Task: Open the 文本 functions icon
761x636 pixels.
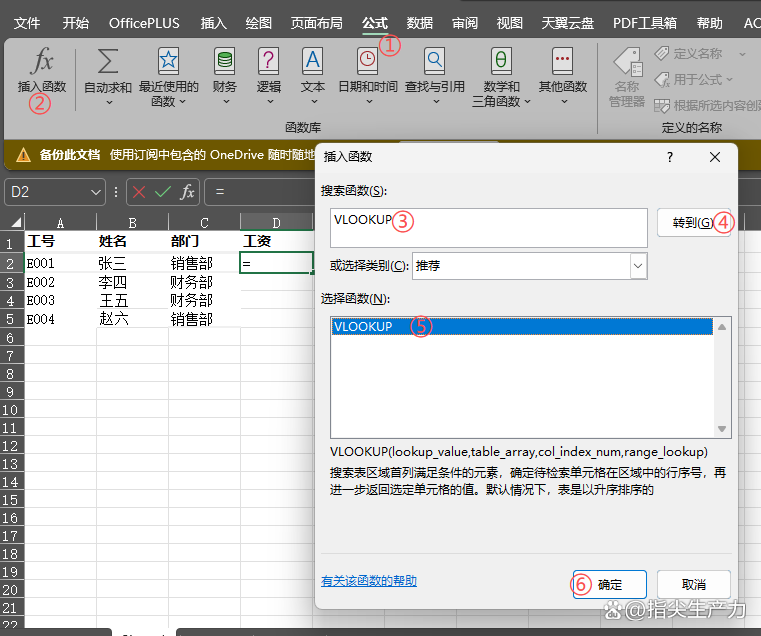Action: click(313, 61)
